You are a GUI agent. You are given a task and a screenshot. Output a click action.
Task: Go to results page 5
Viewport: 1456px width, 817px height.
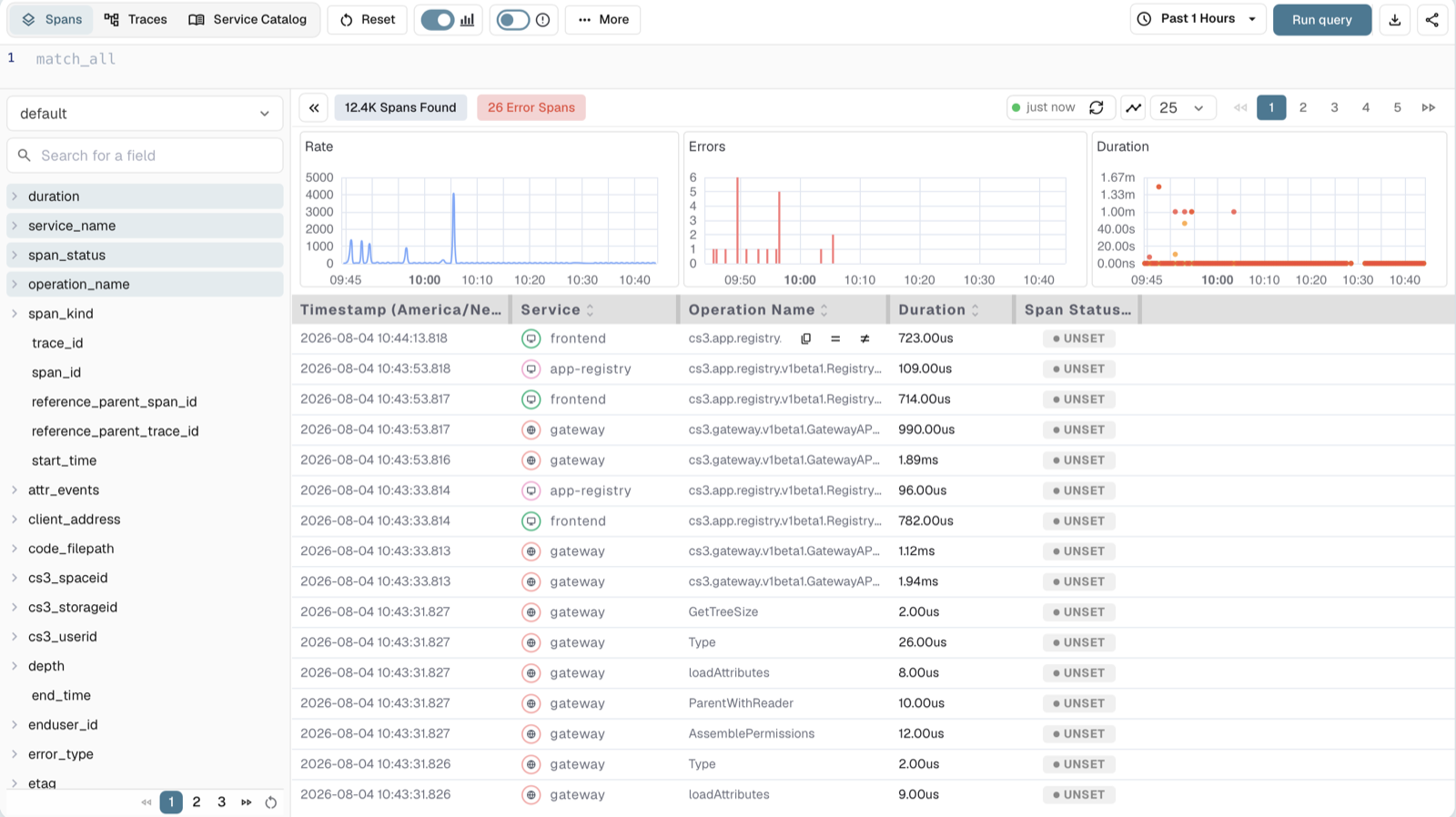pos(1397,107)
